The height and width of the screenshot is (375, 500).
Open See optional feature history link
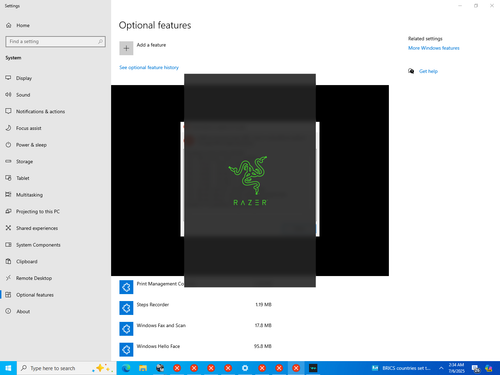pyautogui.click(x=149, y=67)
